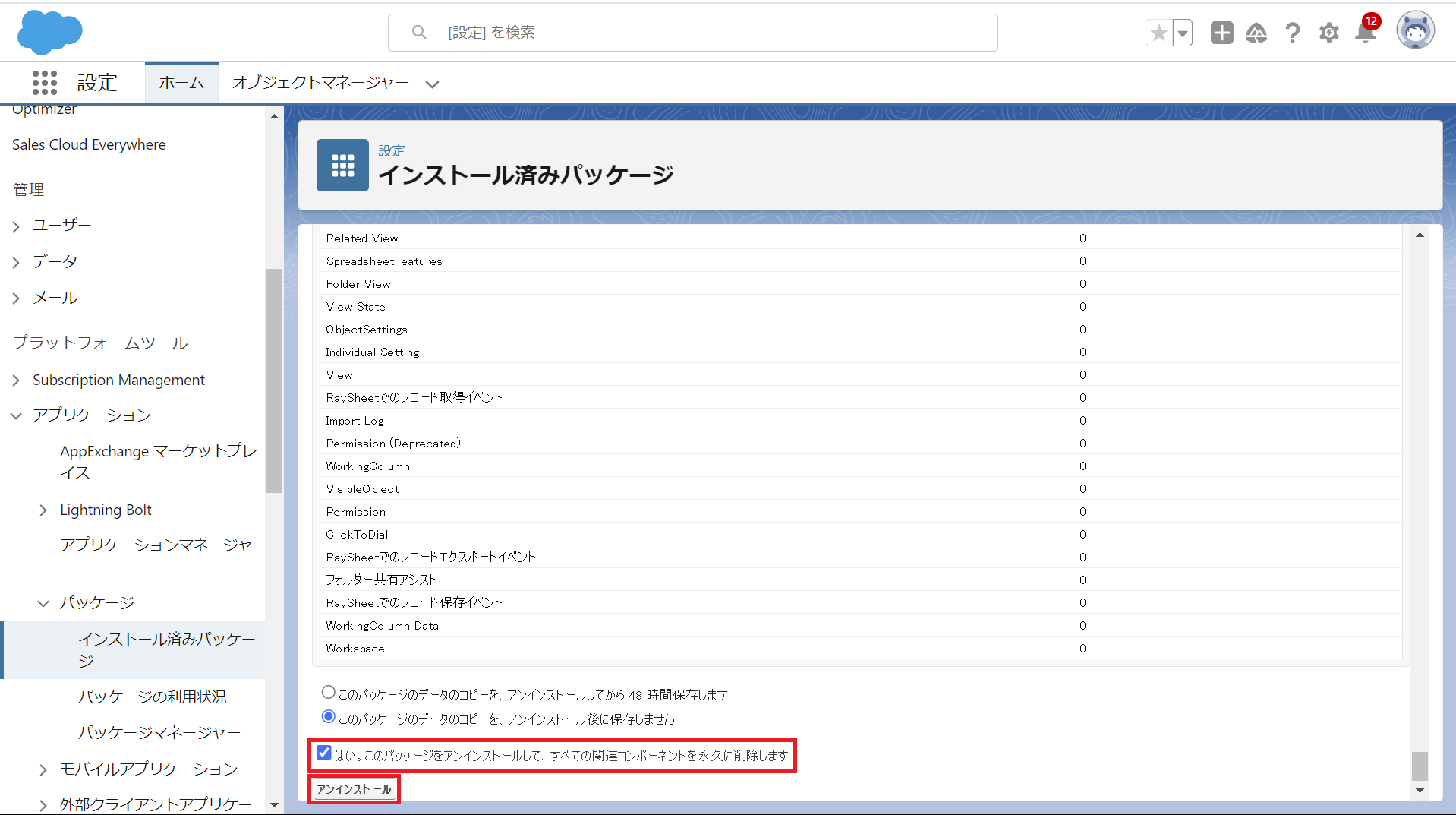Click the WorkingColumn Data row
The height and width of the screenshot is (815, 1456).
pyautogui.click(x=860, y=625)
